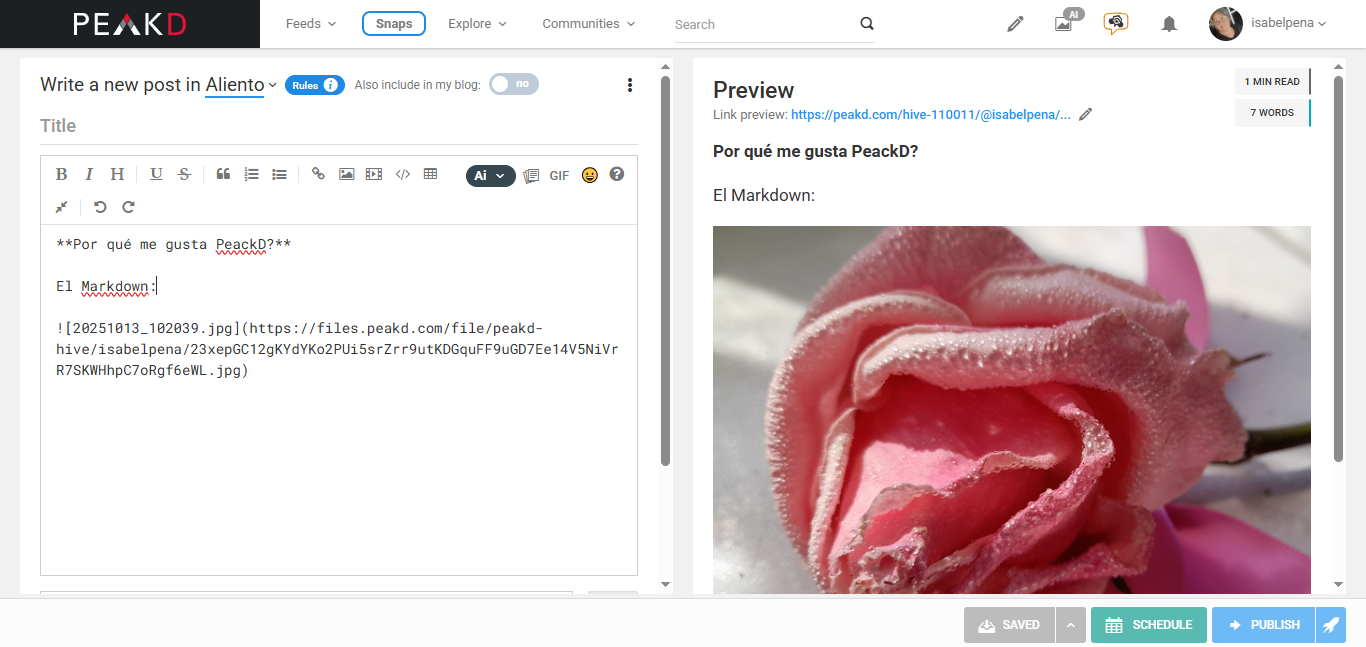Undo last edit
Image resolution: width=1366 pixels, height=647 pixels.
(x=100, y=207)
